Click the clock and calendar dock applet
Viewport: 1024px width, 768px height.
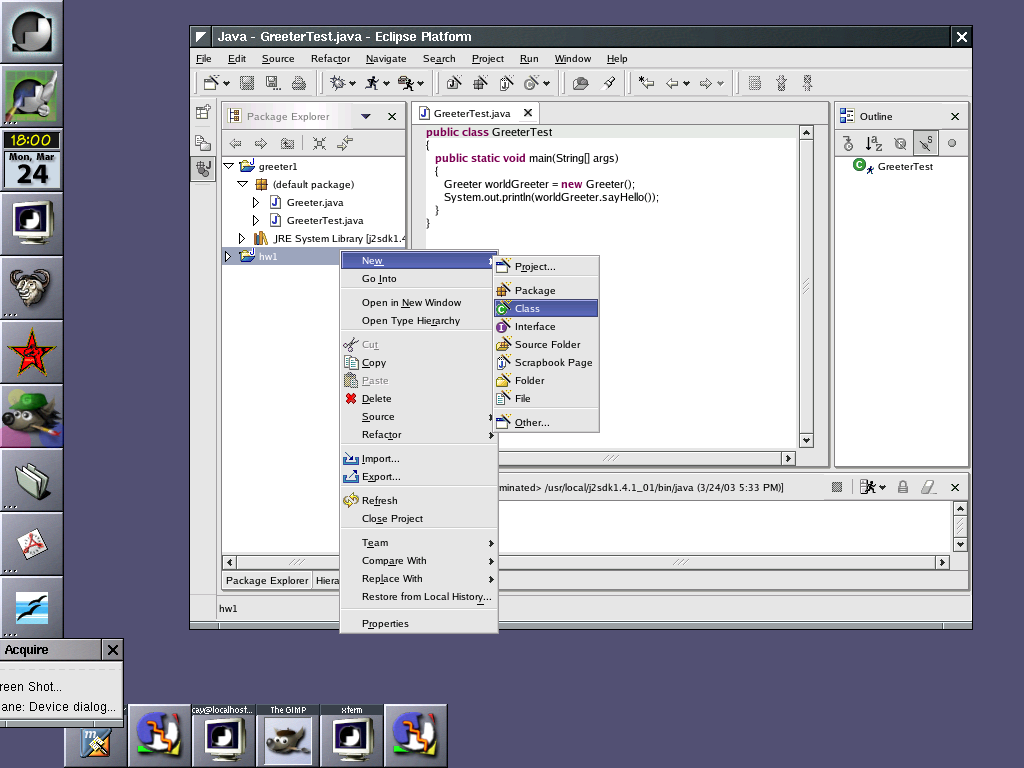coord(31,160)
